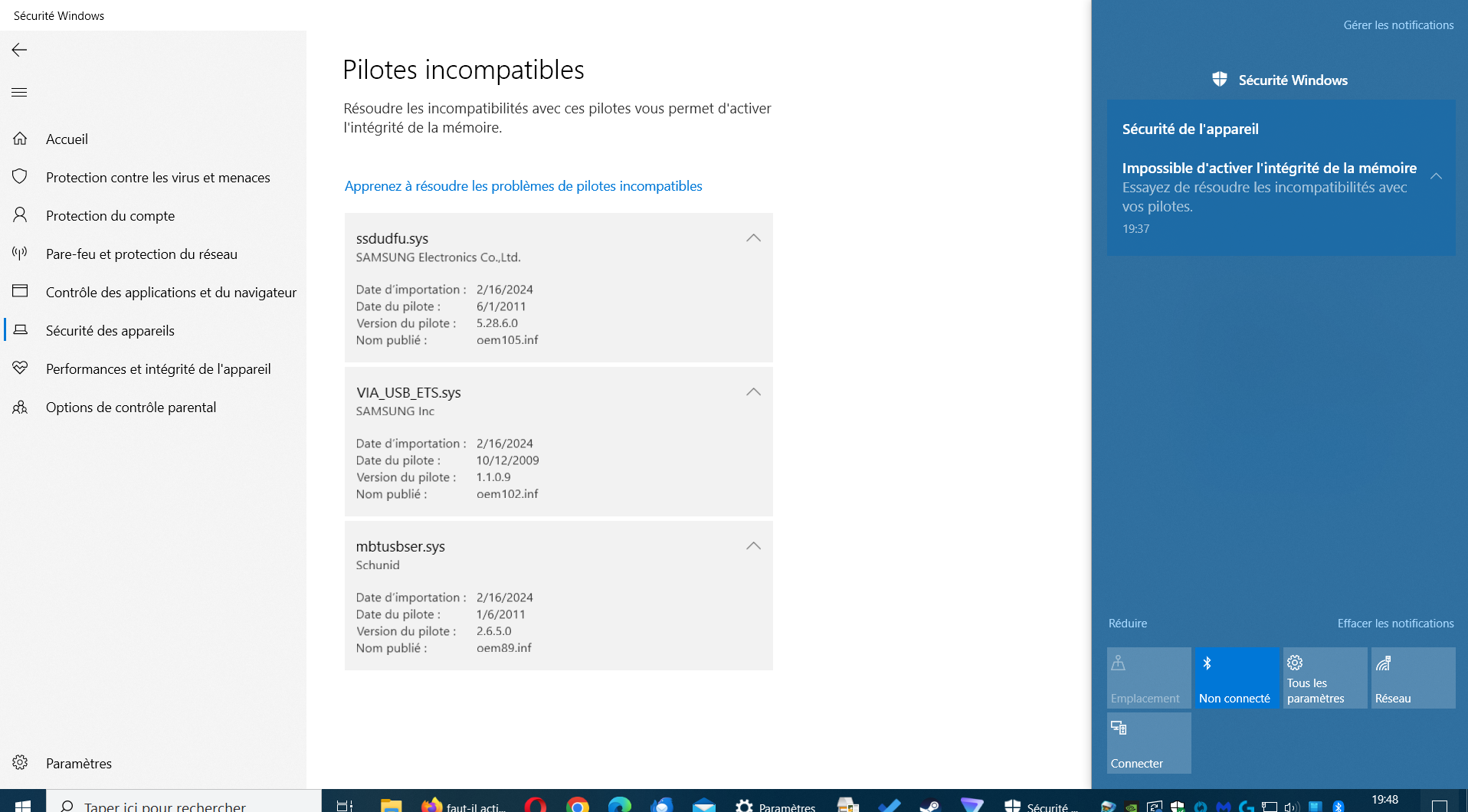Viewport: 1468px width, 812px height.
Task: Click the Bluetooth system tray icon
Action: coord(1339,807)
